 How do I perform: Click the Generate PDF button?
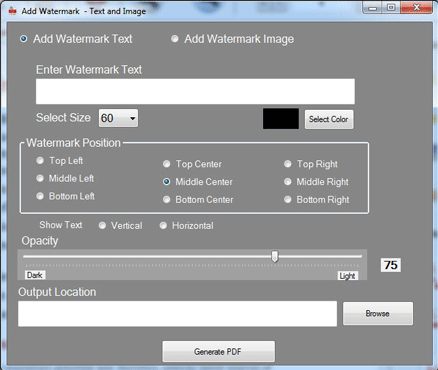[219, 351]
